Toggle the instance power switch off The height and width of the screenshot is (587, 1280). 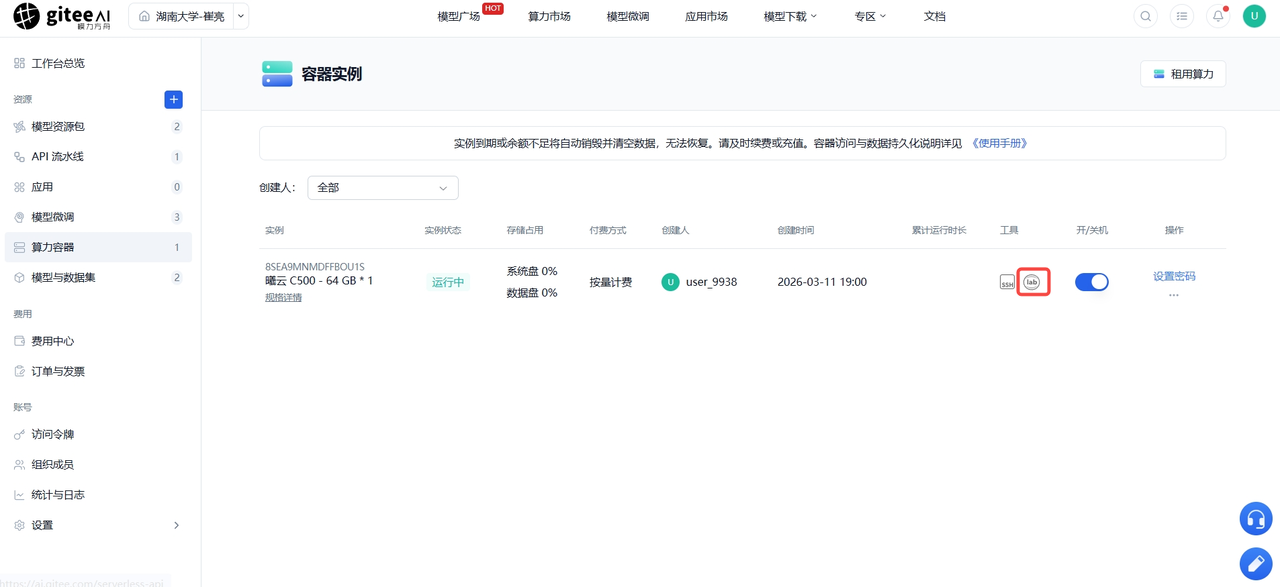click(1092, 282)
